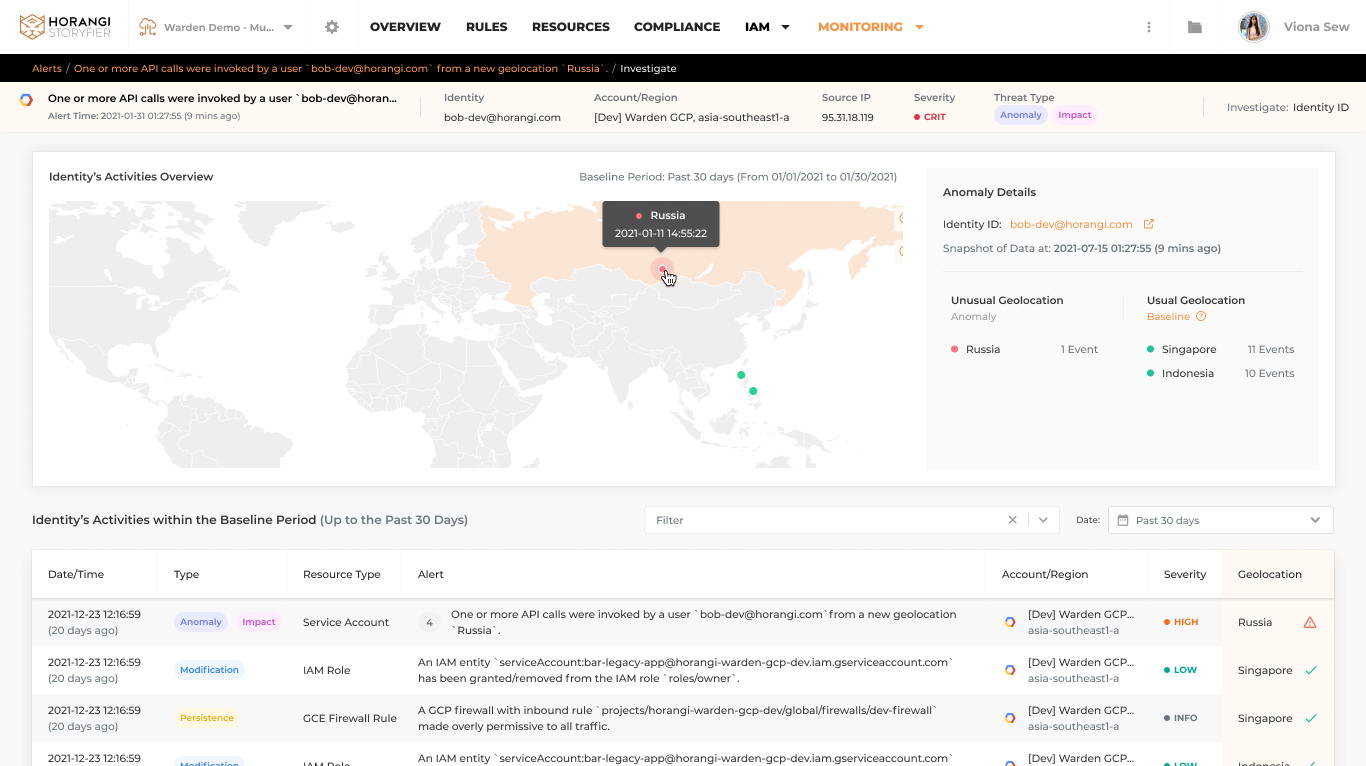The height and width of the screenshot is (766, 1366).
Task: Click the red Russia marker on map
Action: pyautogui.click(x=662, y=269)
